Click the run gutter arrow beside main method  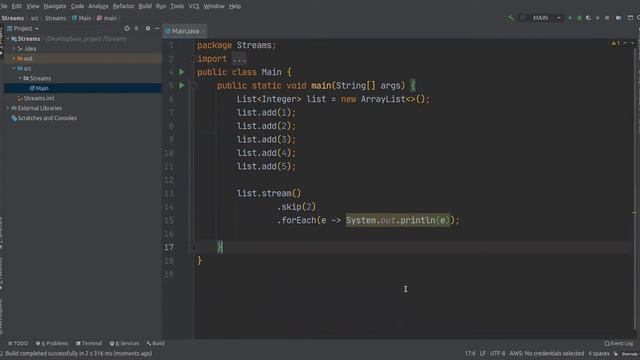[182, 86]
